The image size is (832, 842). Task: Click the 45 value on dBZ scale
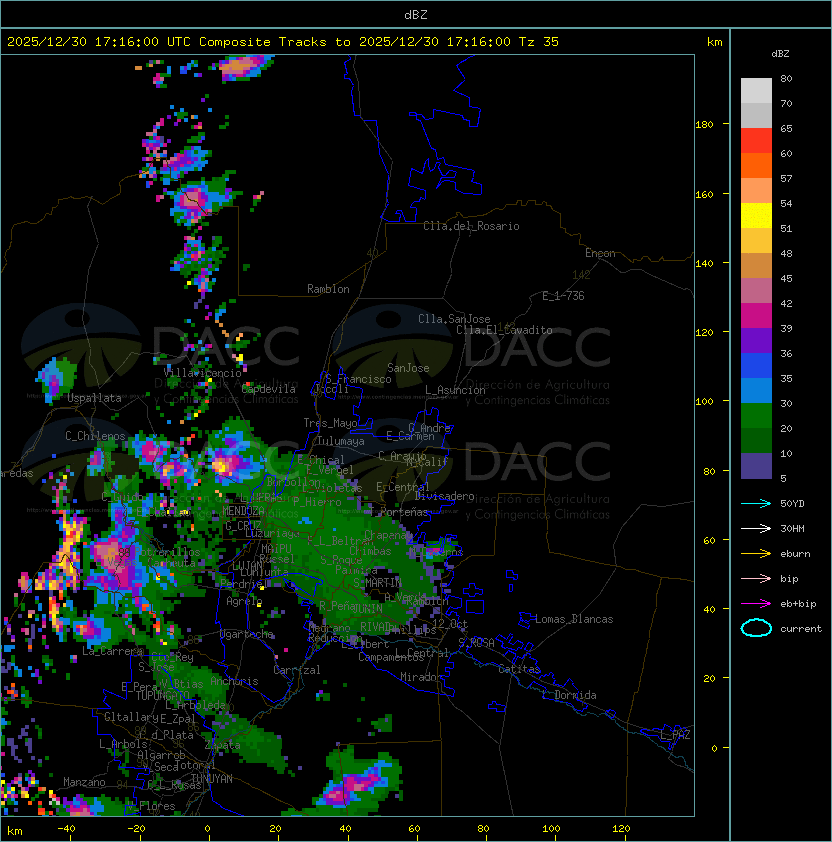[786, 278]
